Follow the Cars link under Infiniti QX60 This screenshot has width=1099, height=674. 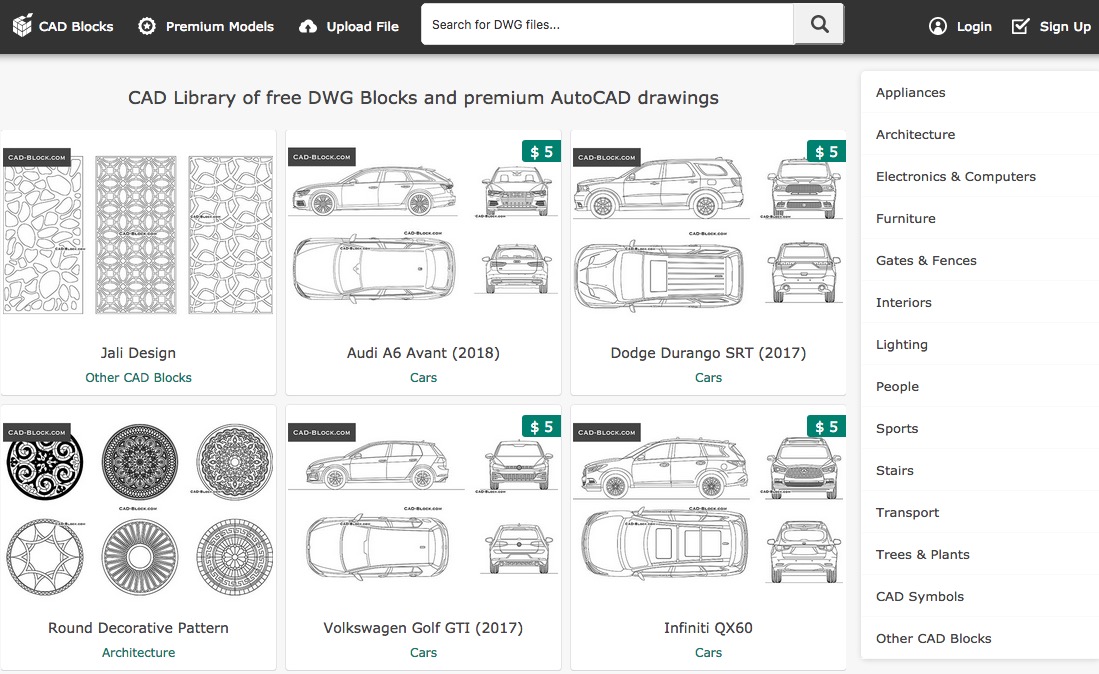(x=709, y=652)
